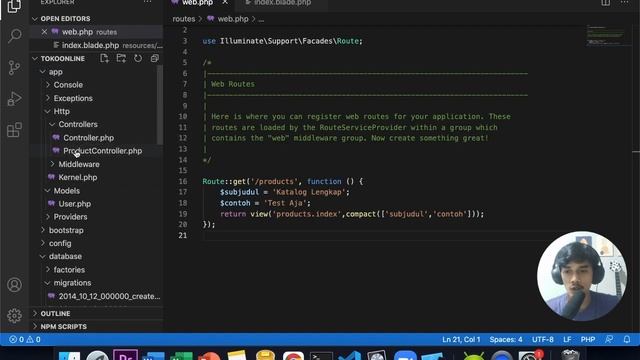Change encoding via UTF-8
Viewport: 640px width, 360px height.
click(x=542, y=340)
